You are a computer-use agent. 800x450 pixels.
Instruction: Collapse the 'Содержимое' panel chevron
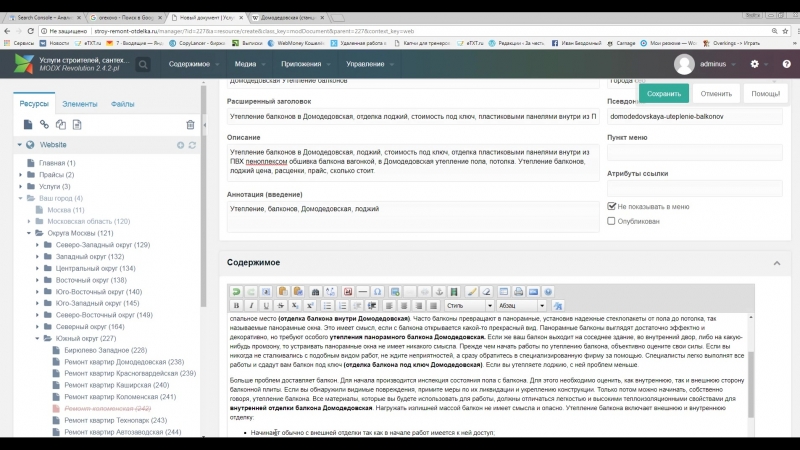tap(776, 263)
